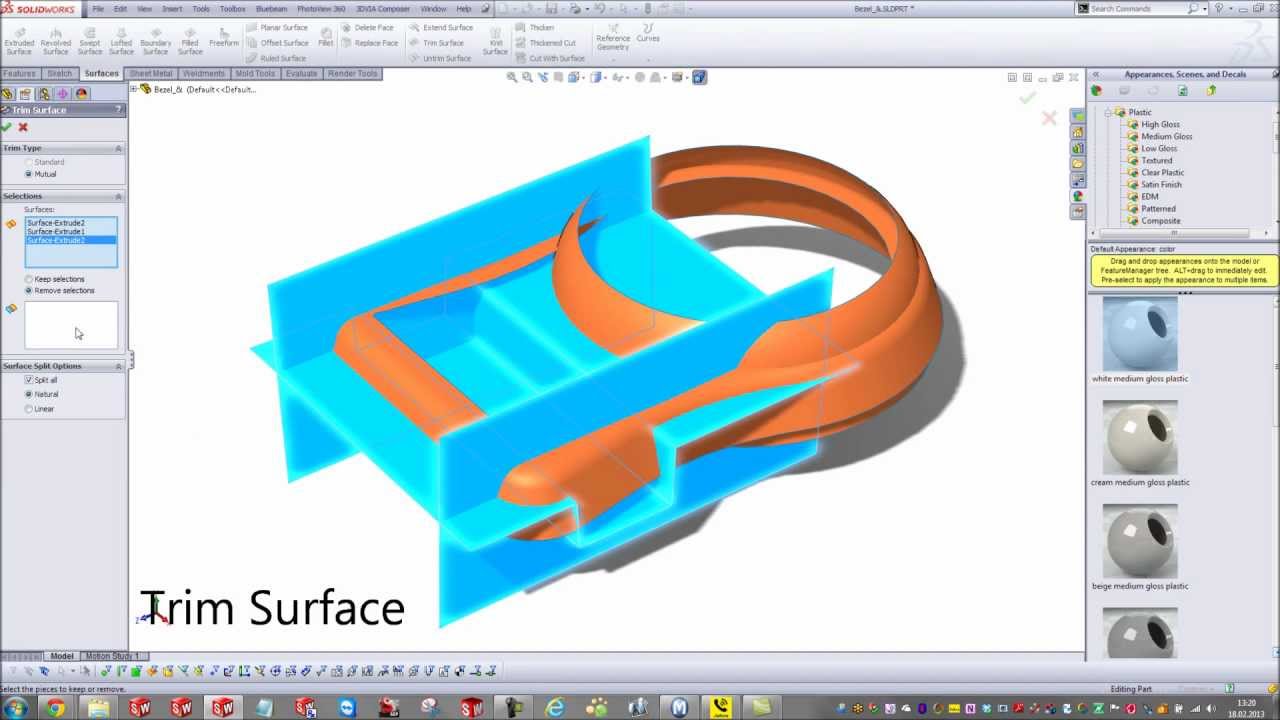Pick the cream medium gloss plastic swatch

(1140, 438)
